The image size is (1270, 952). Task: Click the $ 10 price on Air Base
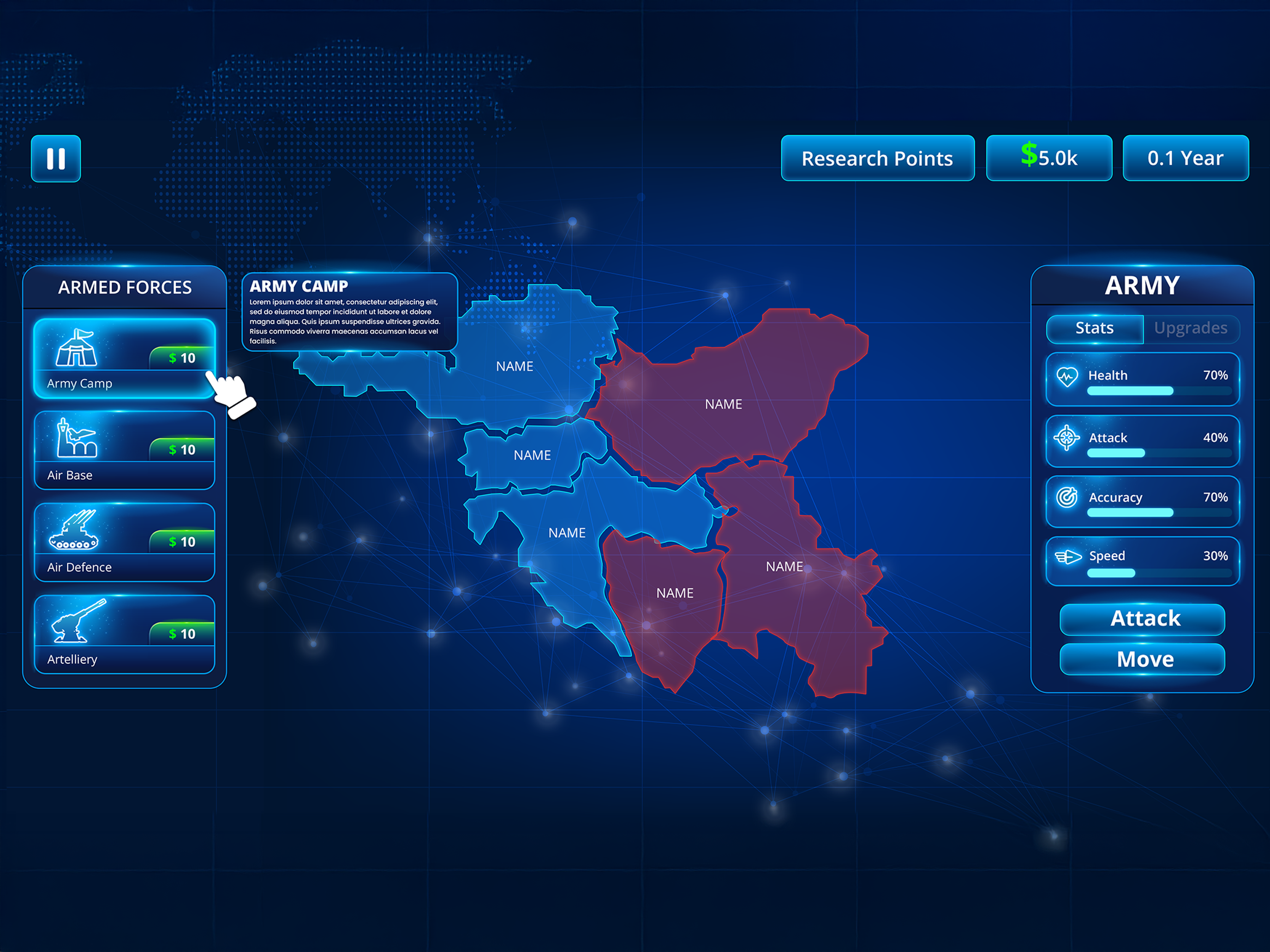pyautogui.click(x=182, y=450)
